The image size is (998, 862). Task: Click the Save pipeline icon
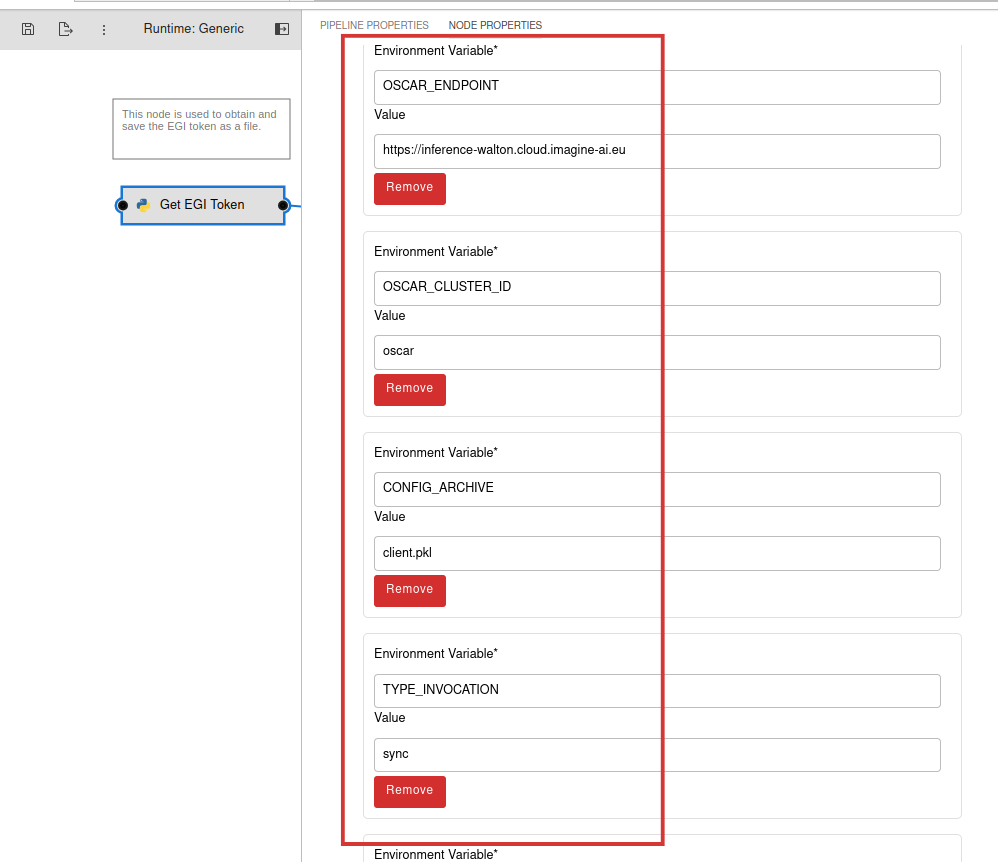coord(28,29)
